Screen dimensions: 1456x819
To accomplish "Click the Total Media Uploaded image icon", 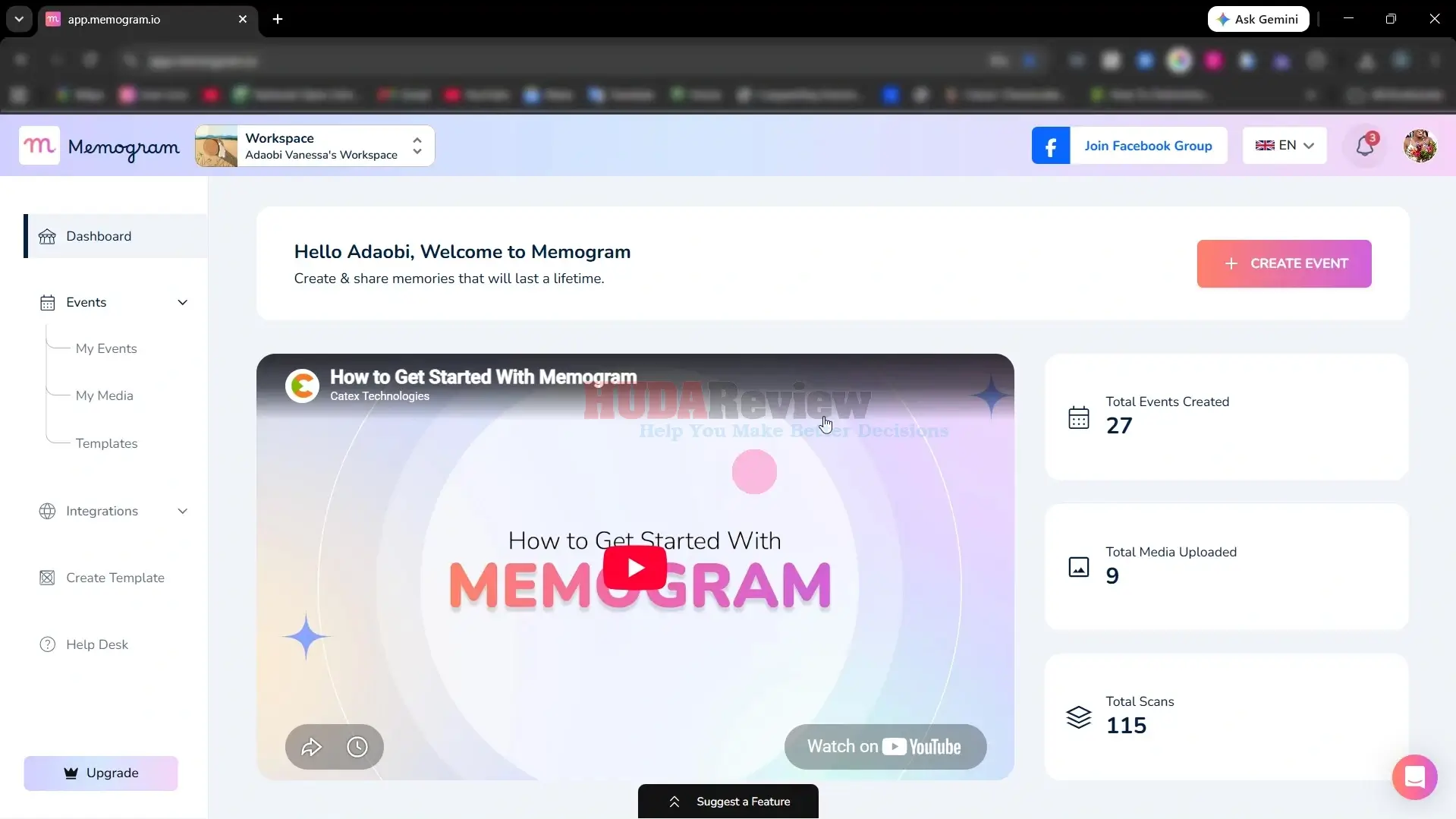I will 1078,567.
